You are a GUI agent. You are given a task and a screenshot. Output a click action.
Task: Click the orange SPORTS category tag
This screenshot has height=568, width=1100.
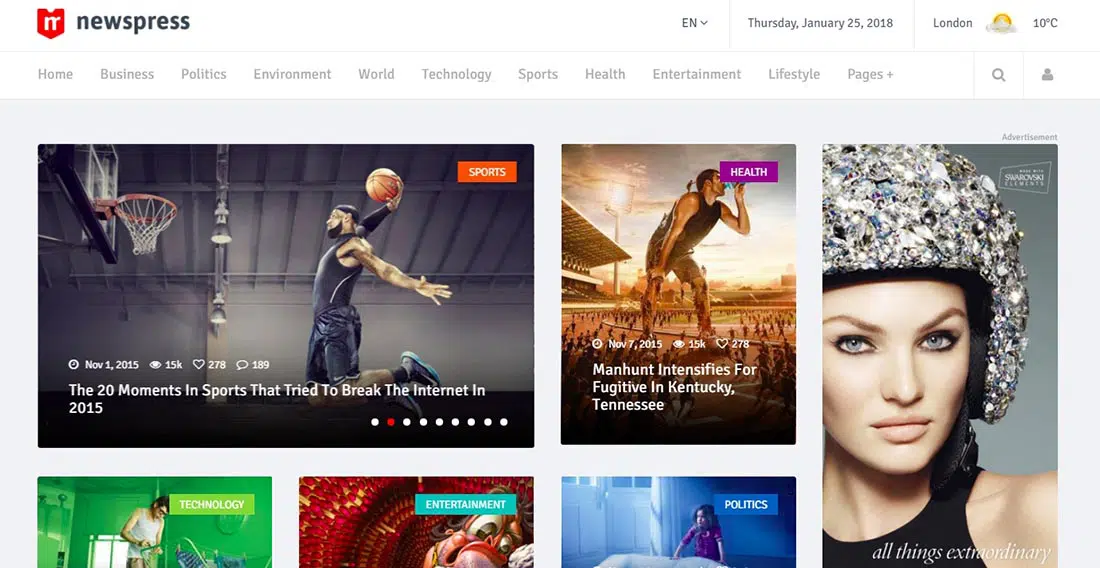coord(487,172)
